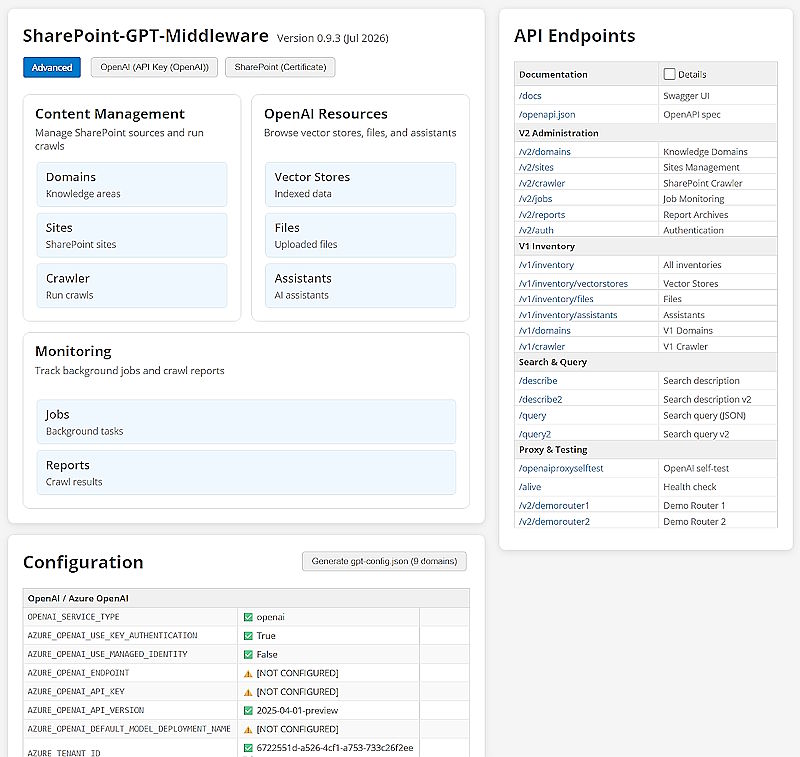This screenshot has height=757, width=800.
Task: Follow the /v2/jobs endpoint link
Action: pos(535,199)
